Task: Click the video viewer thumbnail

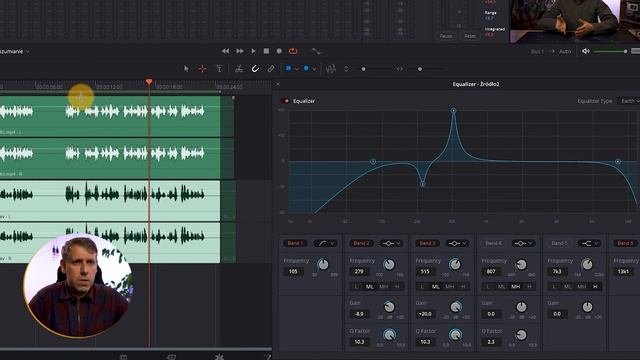Action: (575, 20)
